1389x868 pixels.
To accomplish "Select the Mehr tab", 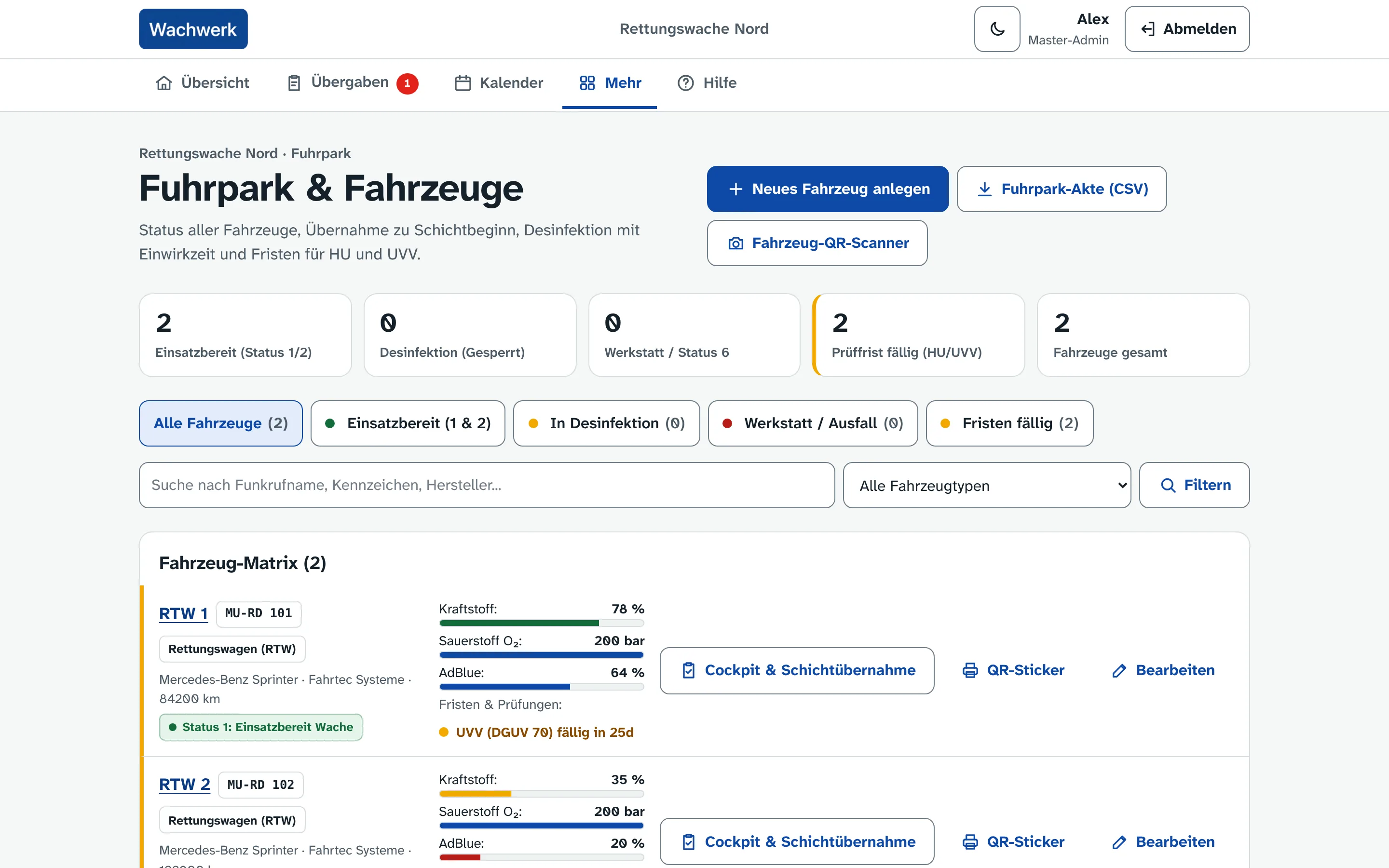I will click(x=610, y=82).
